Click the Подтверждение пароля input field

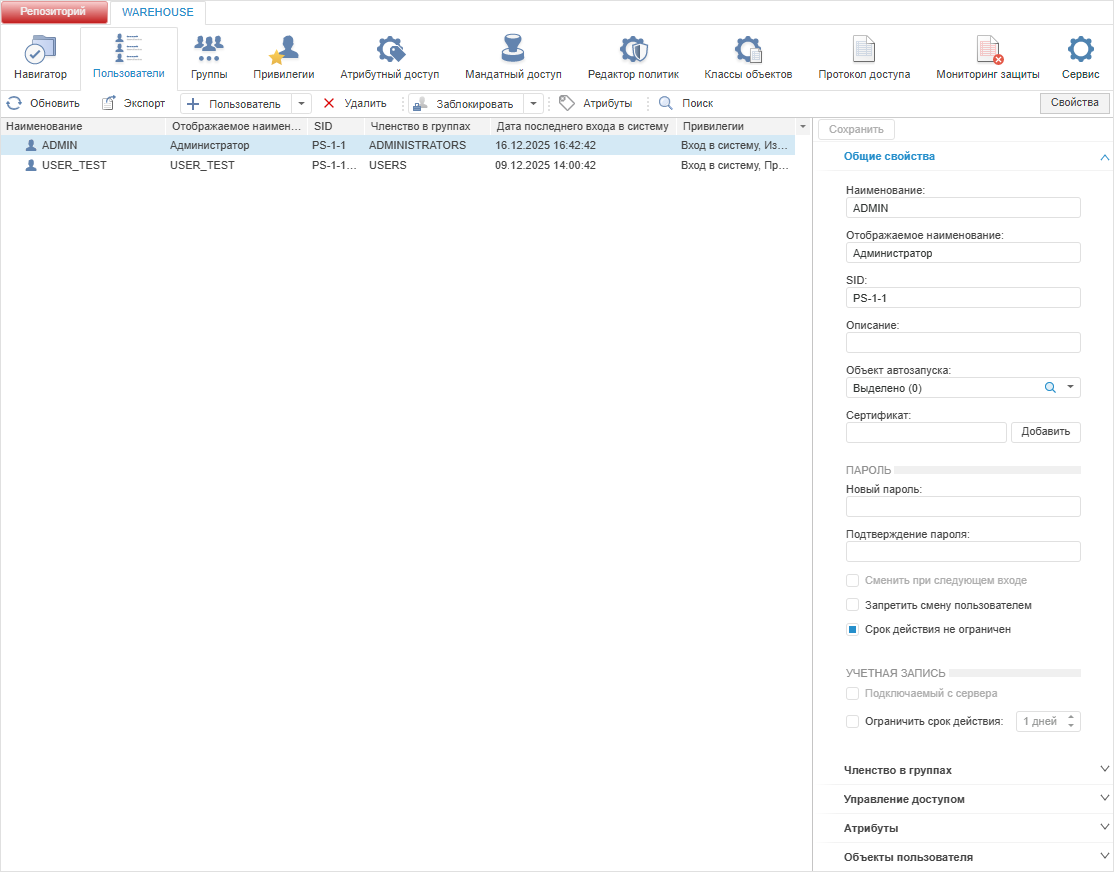[963, 551]
